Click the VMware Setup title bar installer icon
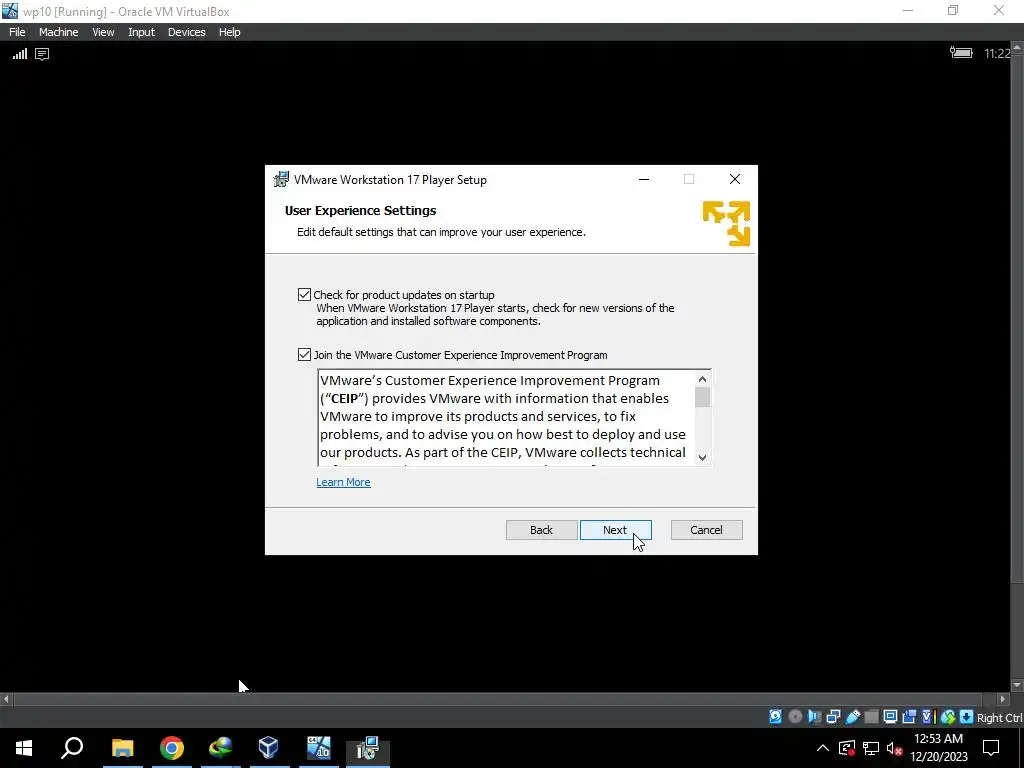This screenshot has width=1024, height=768. coord(281,179)
